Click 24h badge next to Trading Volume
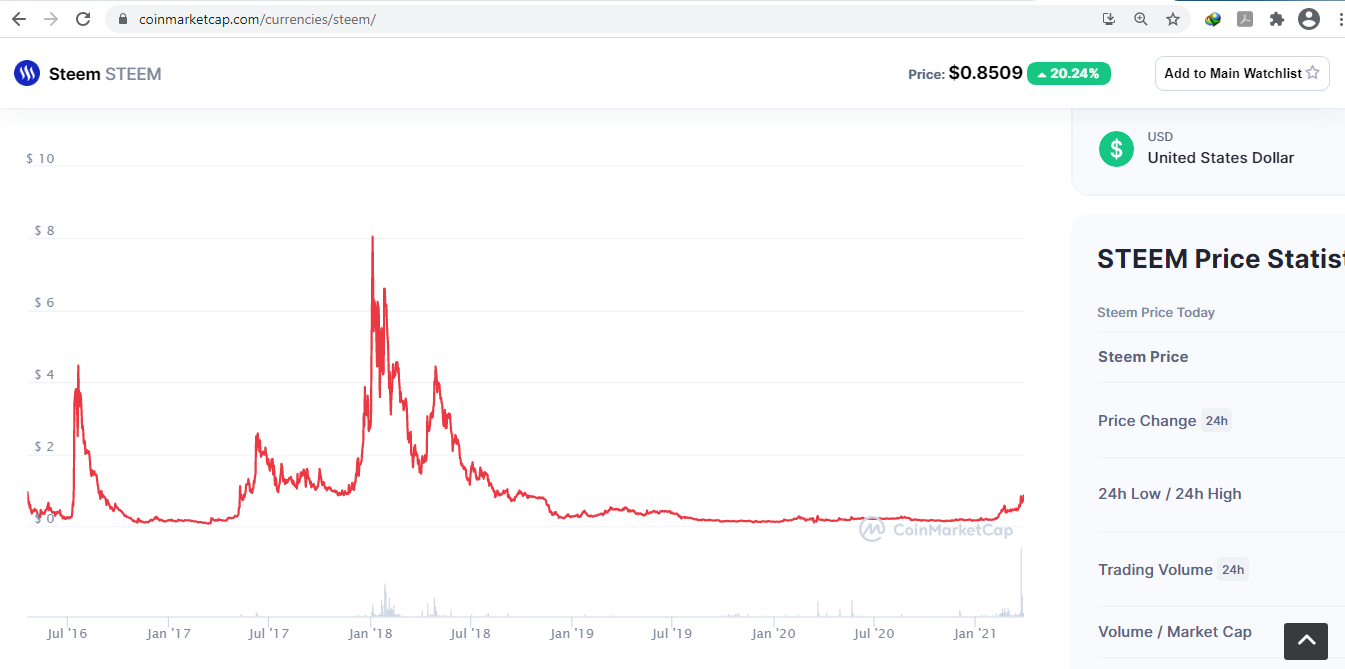This screenshot has height=669, width=1345. point(1233,570)
